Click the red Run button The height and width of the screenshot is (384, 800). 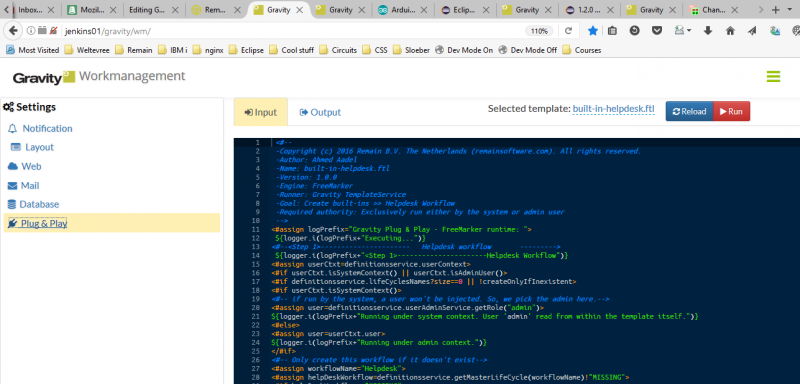pyautogui.click(x=731, y=112)
